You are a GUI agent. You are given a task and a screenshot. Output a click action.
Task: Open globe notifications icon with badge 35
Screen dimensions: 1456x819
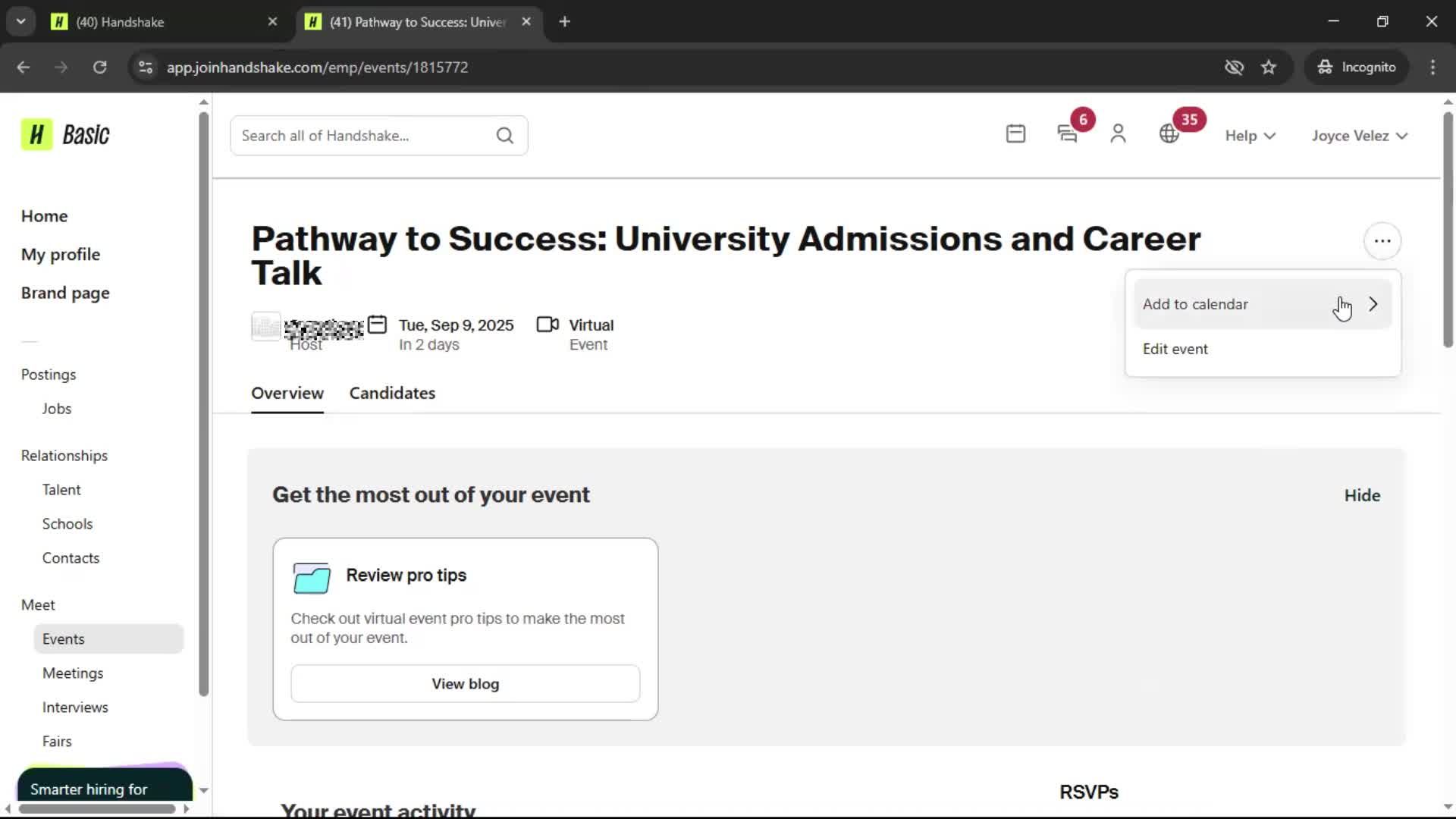pos(1169,134)
